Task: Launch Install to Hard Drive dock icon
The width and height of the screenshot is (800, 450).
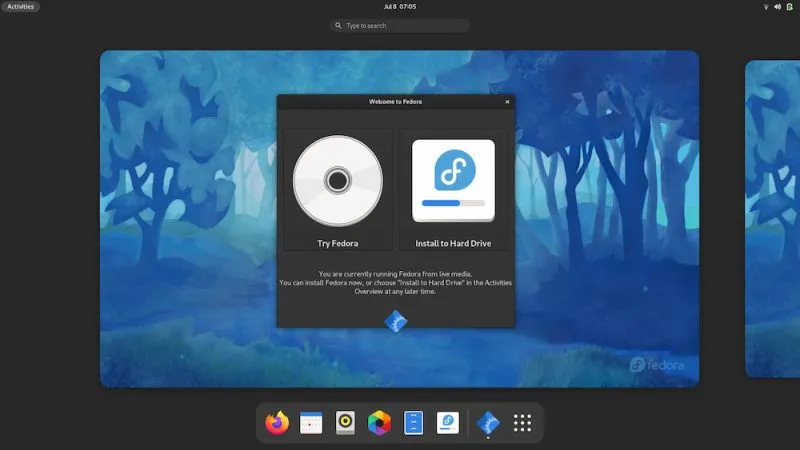Action: pyautogui.click(x=447, y=423)
